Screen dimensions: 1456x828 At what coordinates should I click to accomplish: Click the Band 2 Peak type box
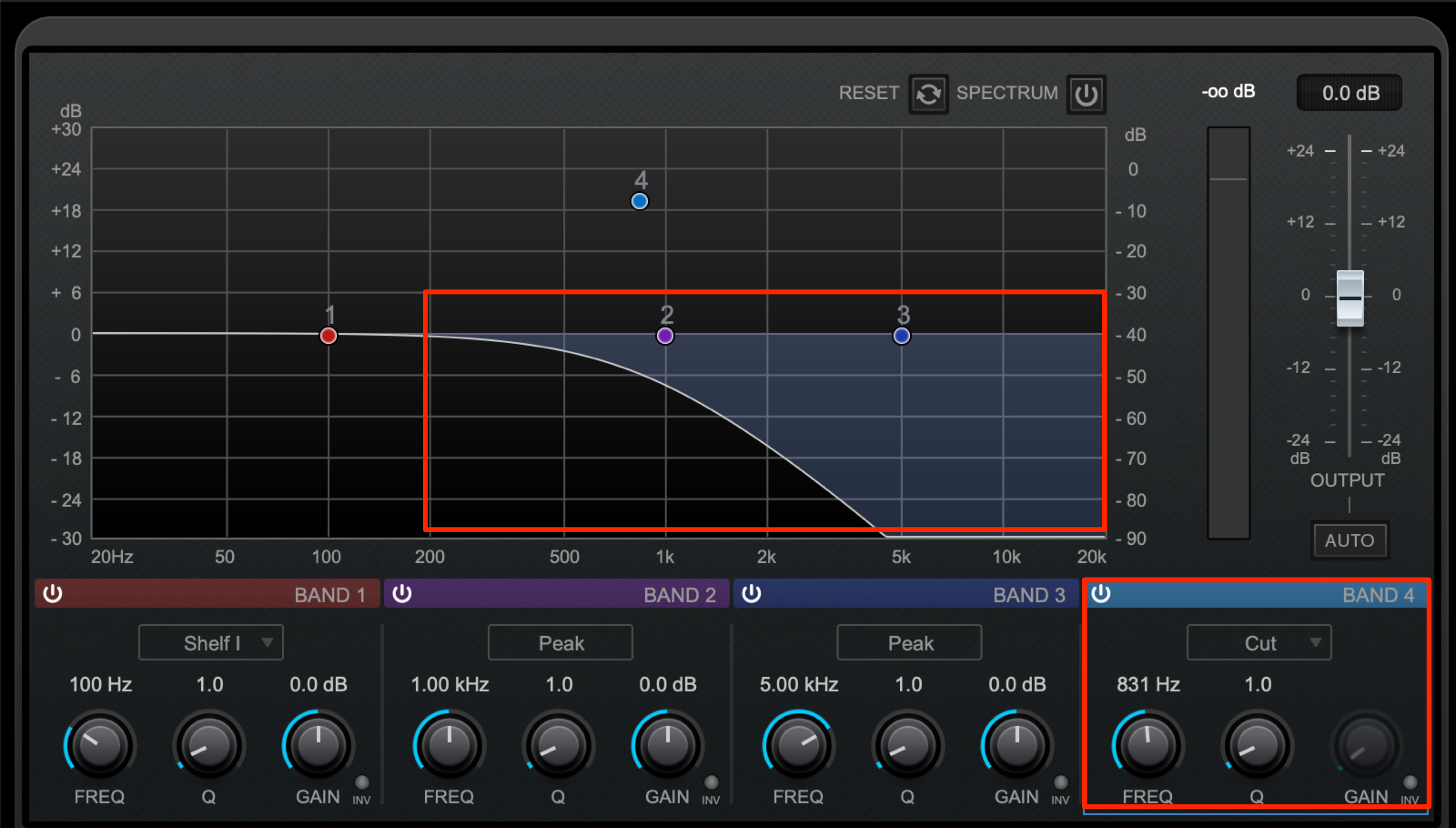(x=560, y=643)
